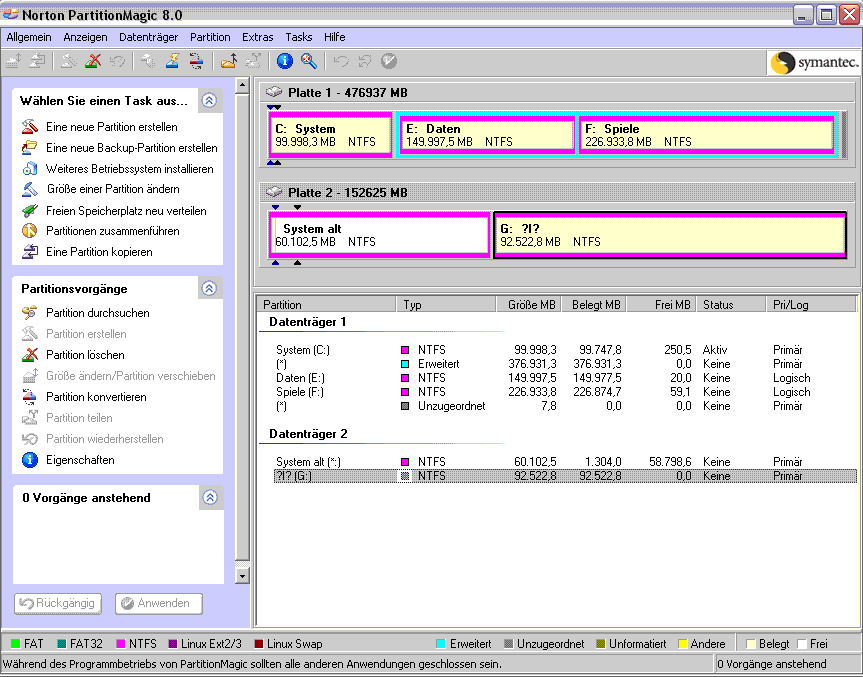Click the icon beside 'Partitionen zusammenführen'

30,231
